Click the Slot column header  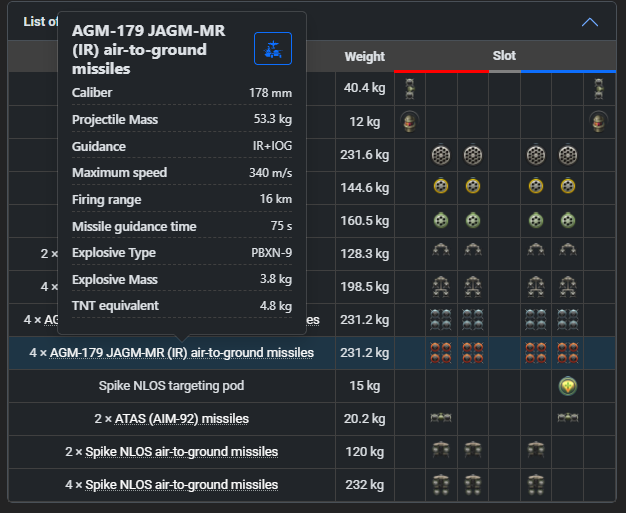point(504,55)
